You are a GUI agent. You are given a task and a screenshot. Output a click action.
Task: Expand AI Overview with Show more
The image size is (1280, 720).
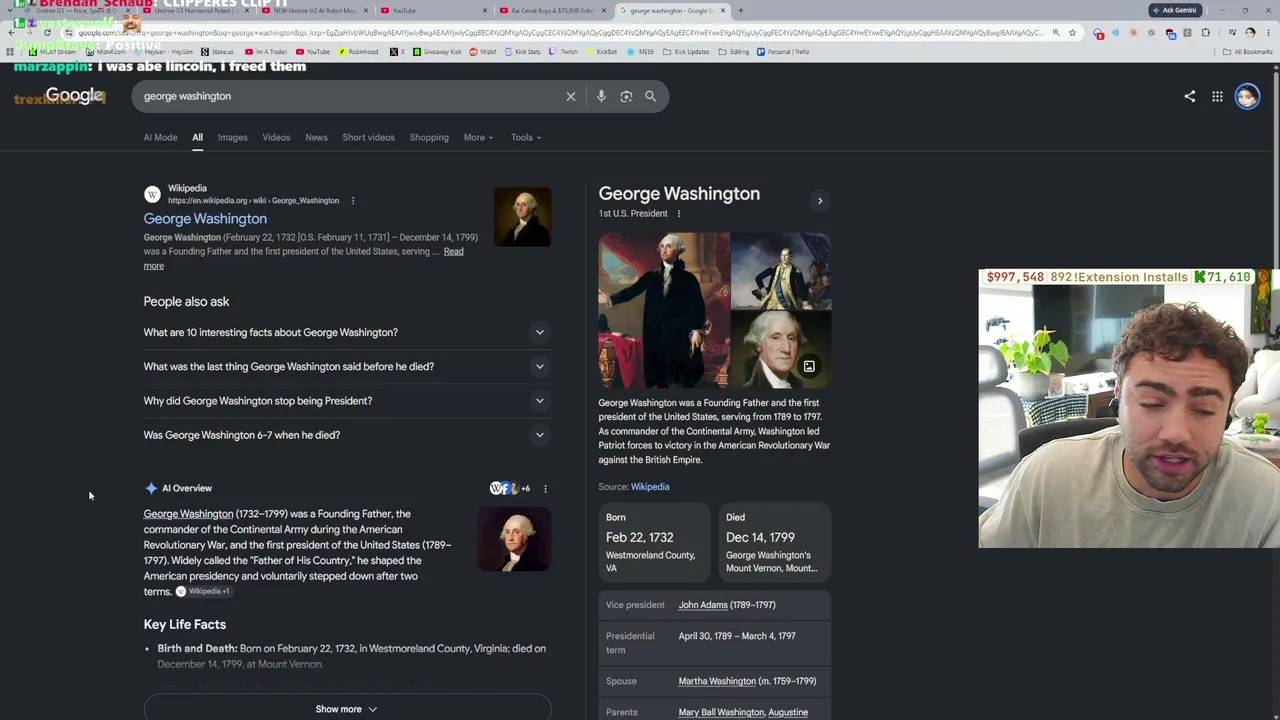(346, 709)
